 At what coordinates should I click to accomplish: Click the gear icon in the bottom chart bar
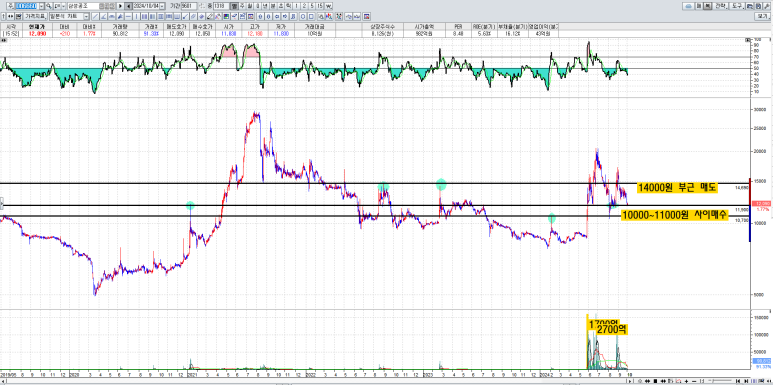click(x=639, y=381)
